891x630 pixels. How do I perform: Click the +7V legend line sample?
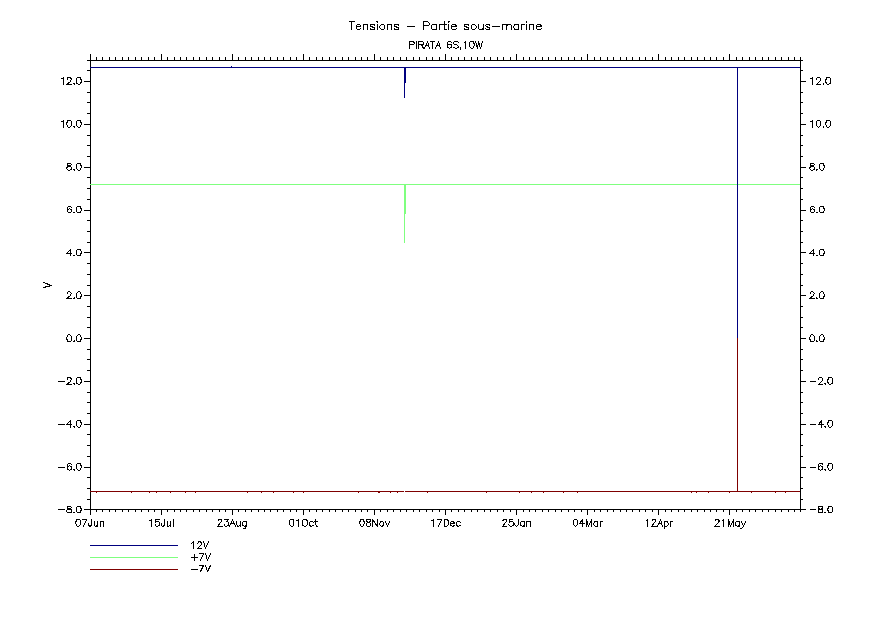(133, 557)
